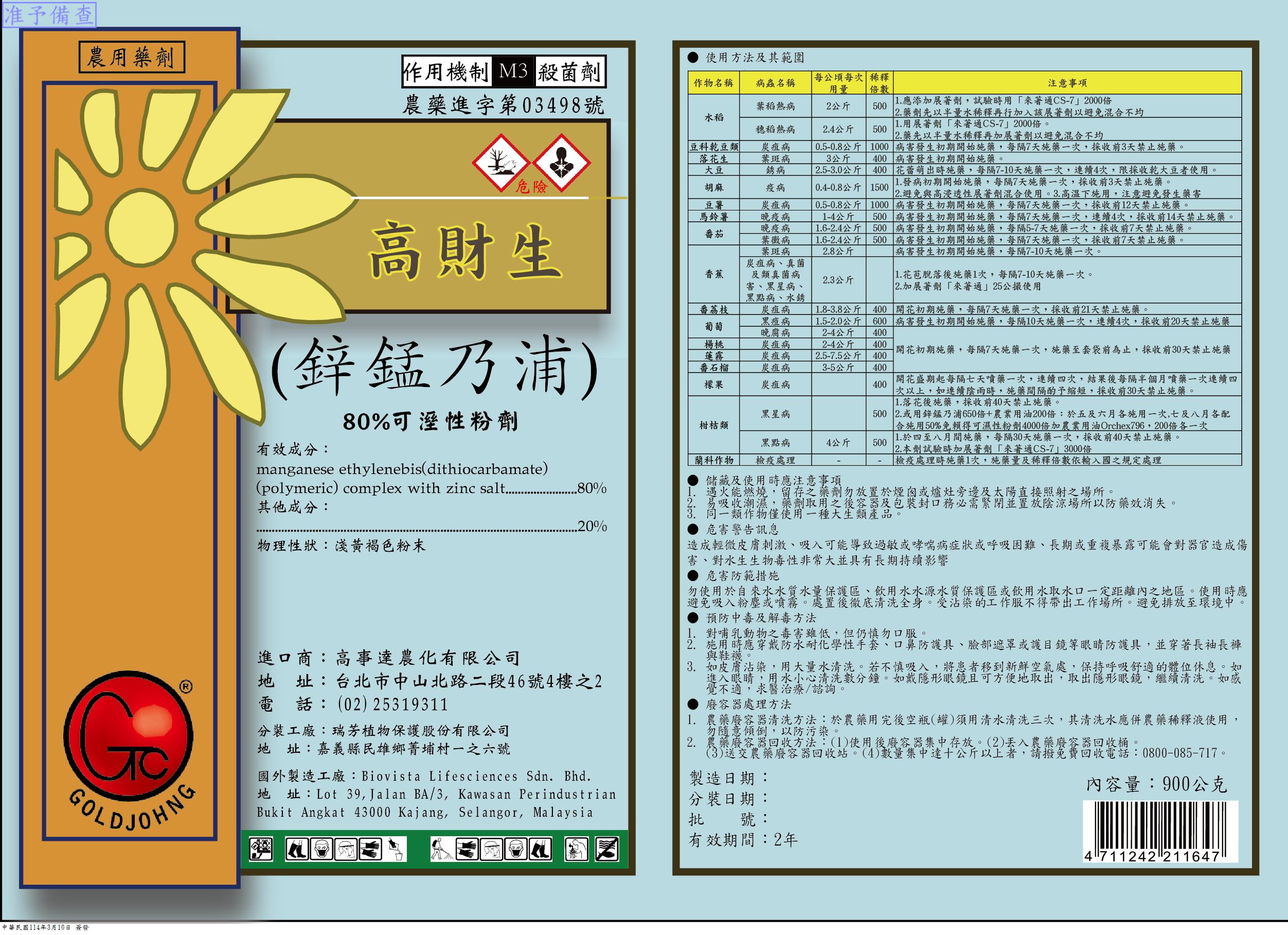Image resolution: width=1288 pixels, height=935 pixels.
Task: Click the 准予備查 stamp
Action: click(49, 15)
